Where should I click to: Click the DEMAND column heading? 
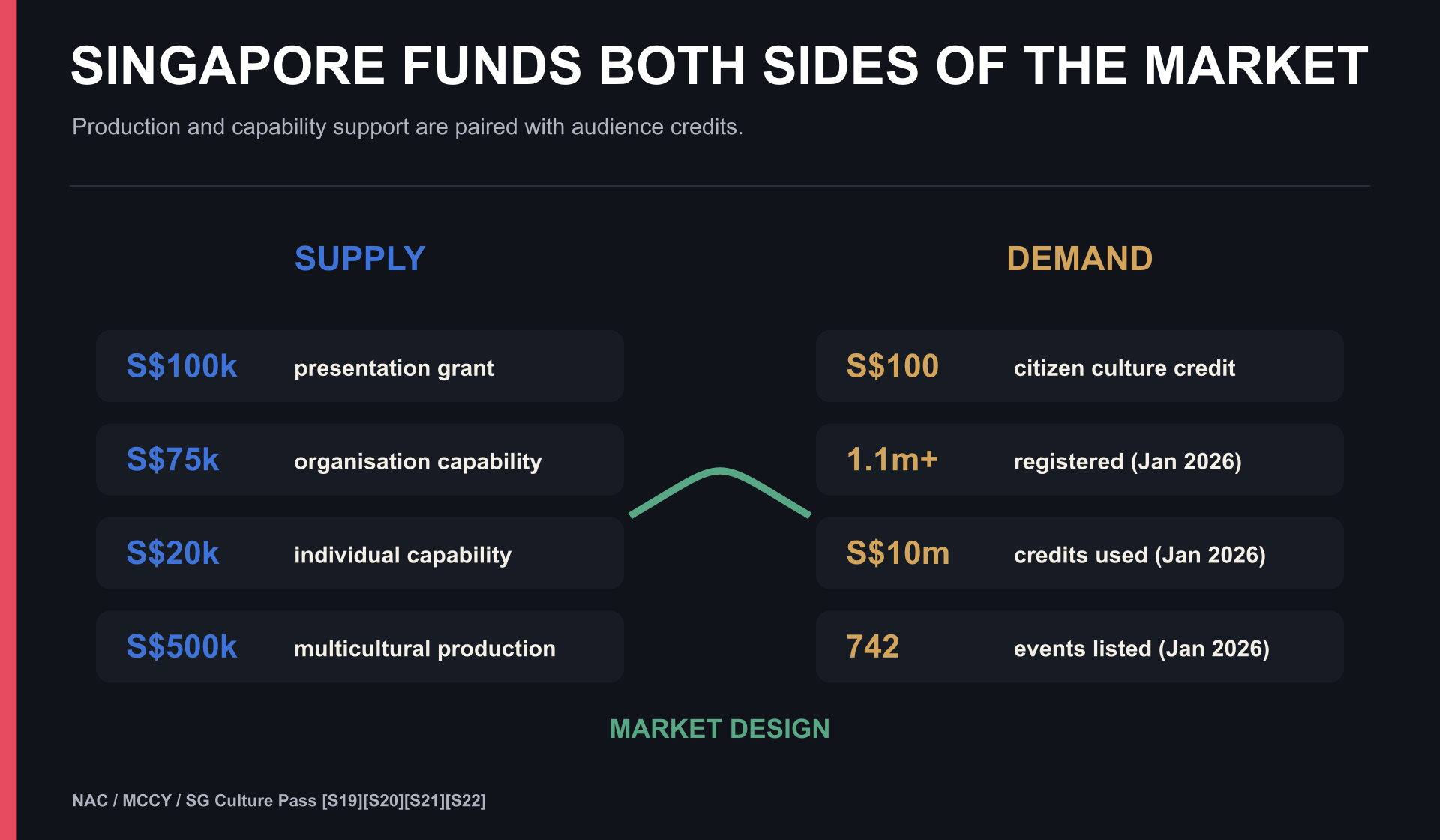1079,259
